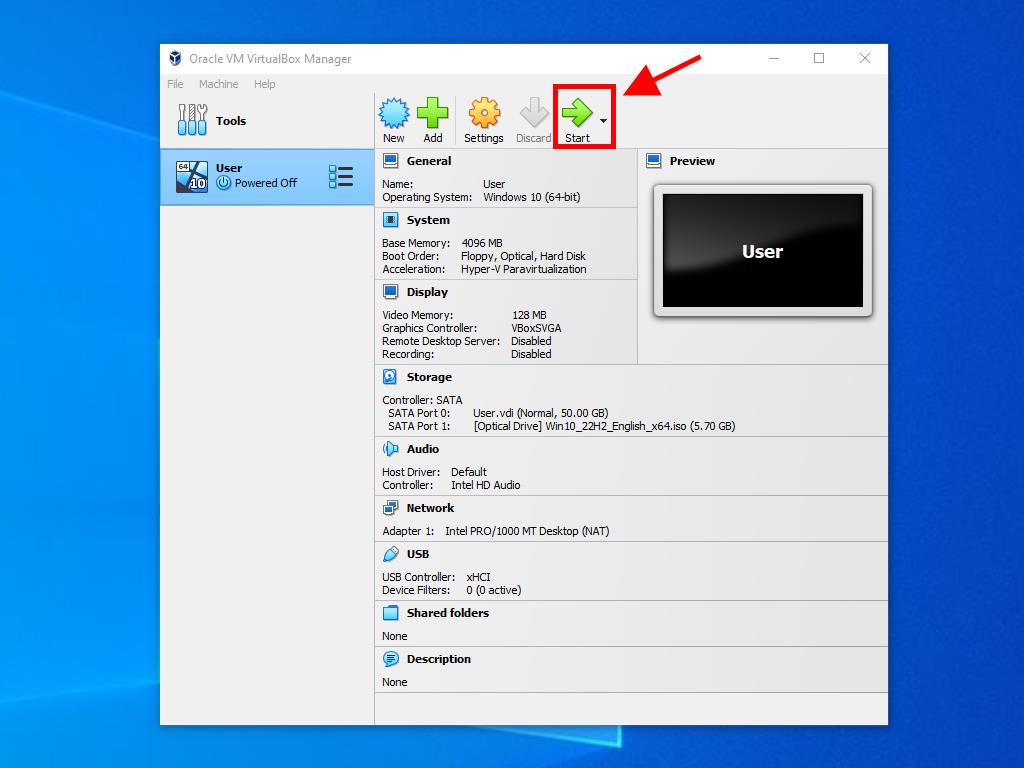Viewport: 1024px width, 768px height.
Task: Expand the Start button dropdown arrow
Action: tap(603, 121)
